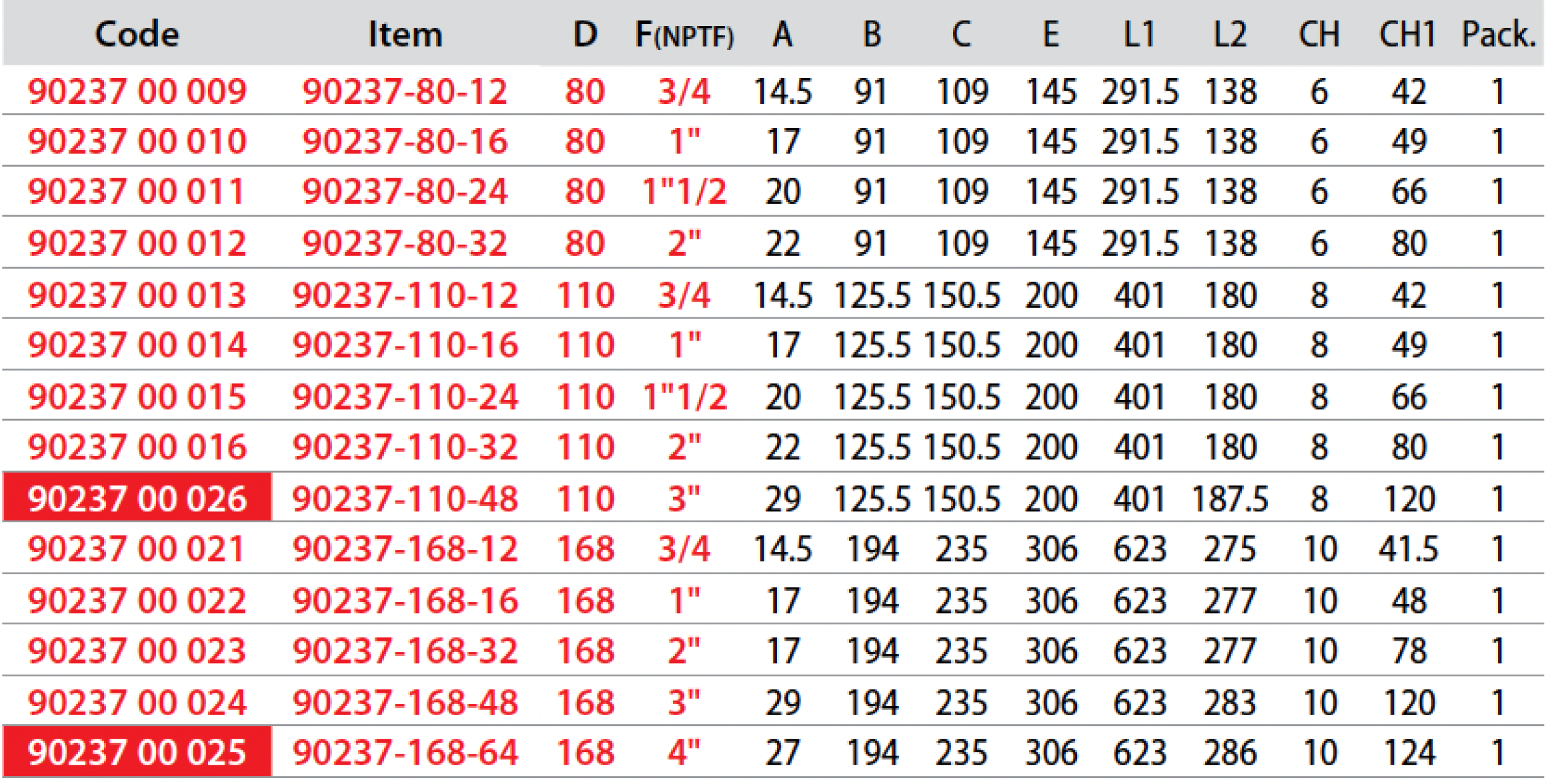Image resolution: width=1548 pixels, height=784 pixels.
Task: Click the CH1 column header
Action: 1408,34
